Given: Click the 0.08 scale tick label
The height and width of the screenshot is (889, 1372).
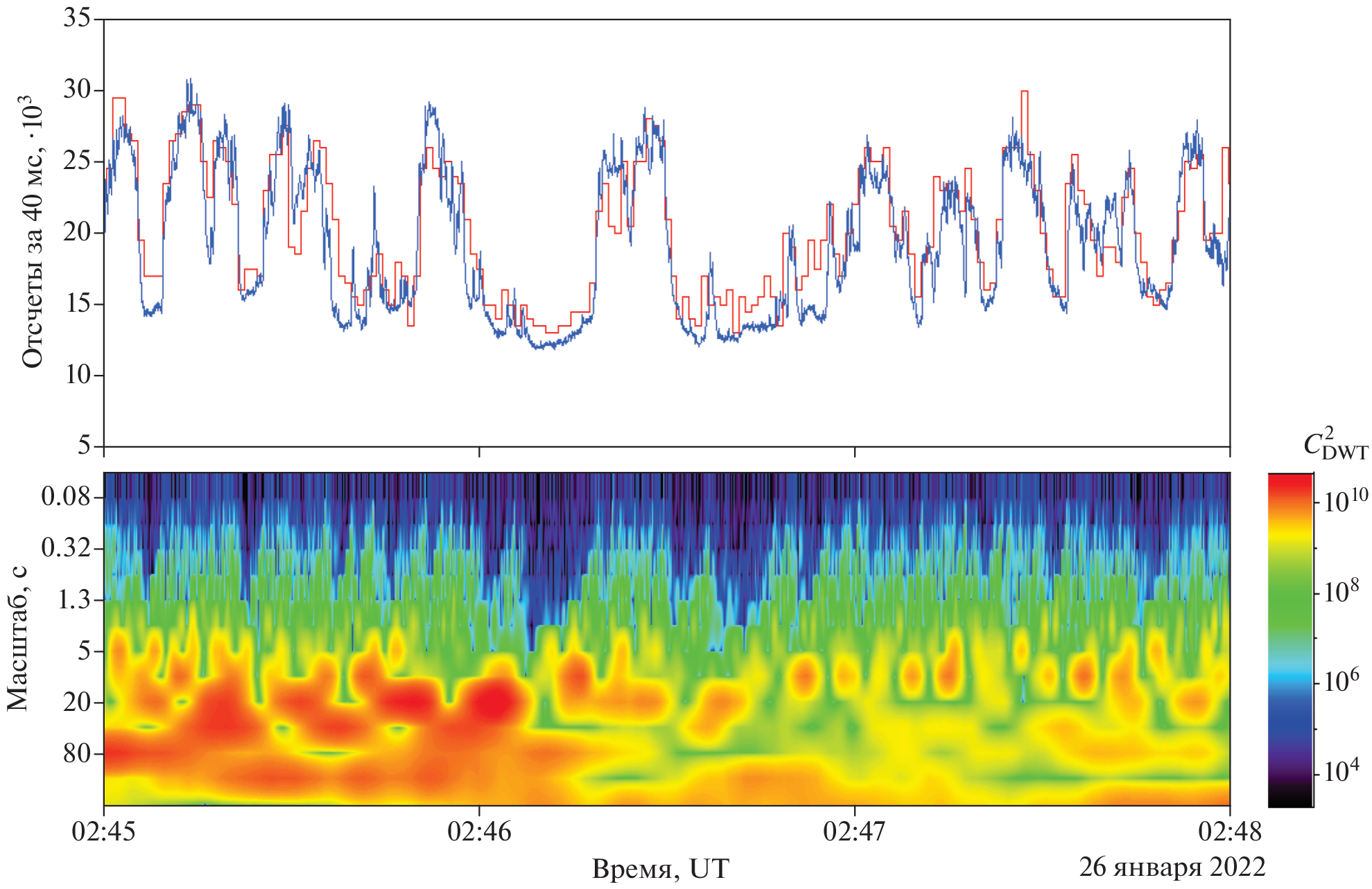Looking at the screenshot, I should pyautogui.click(x=66, y=497).
